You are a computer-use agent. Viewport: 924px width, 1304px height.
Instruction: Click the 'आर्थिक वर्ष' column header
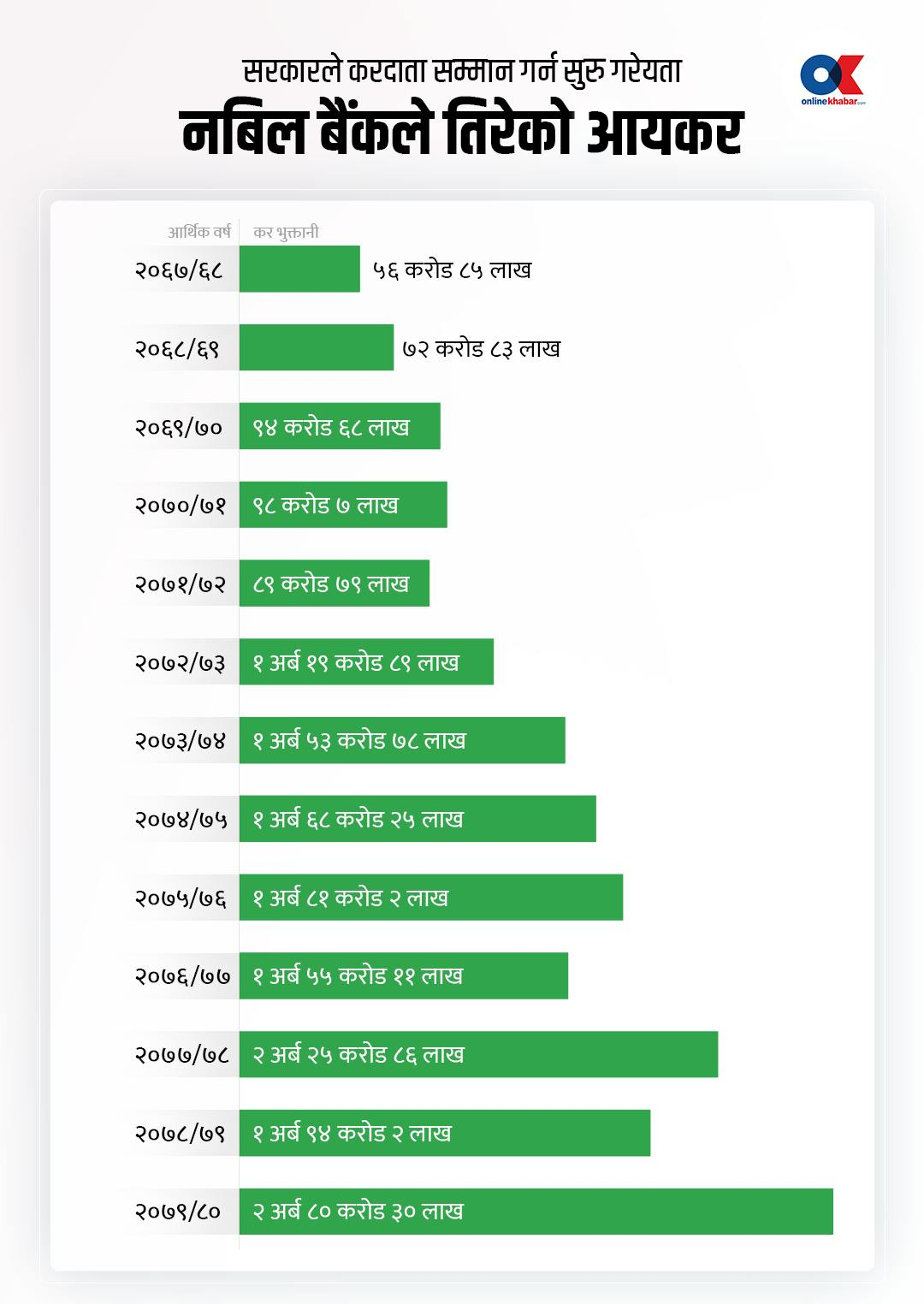(x=199, y=232)
